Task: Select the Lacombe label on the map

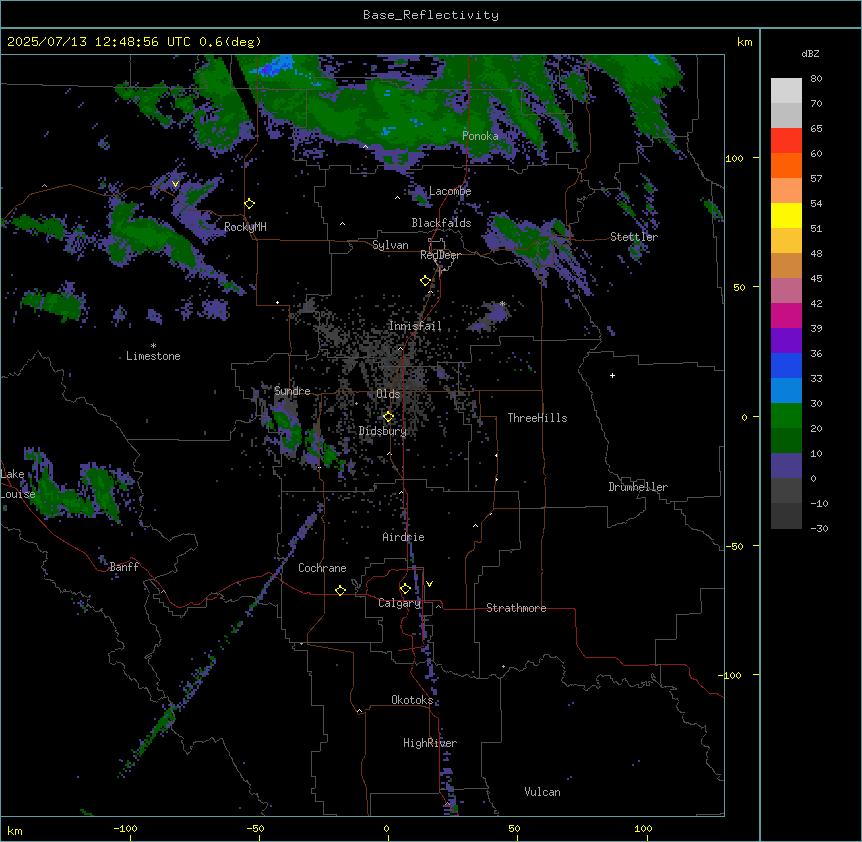Action: click(450, 191)
